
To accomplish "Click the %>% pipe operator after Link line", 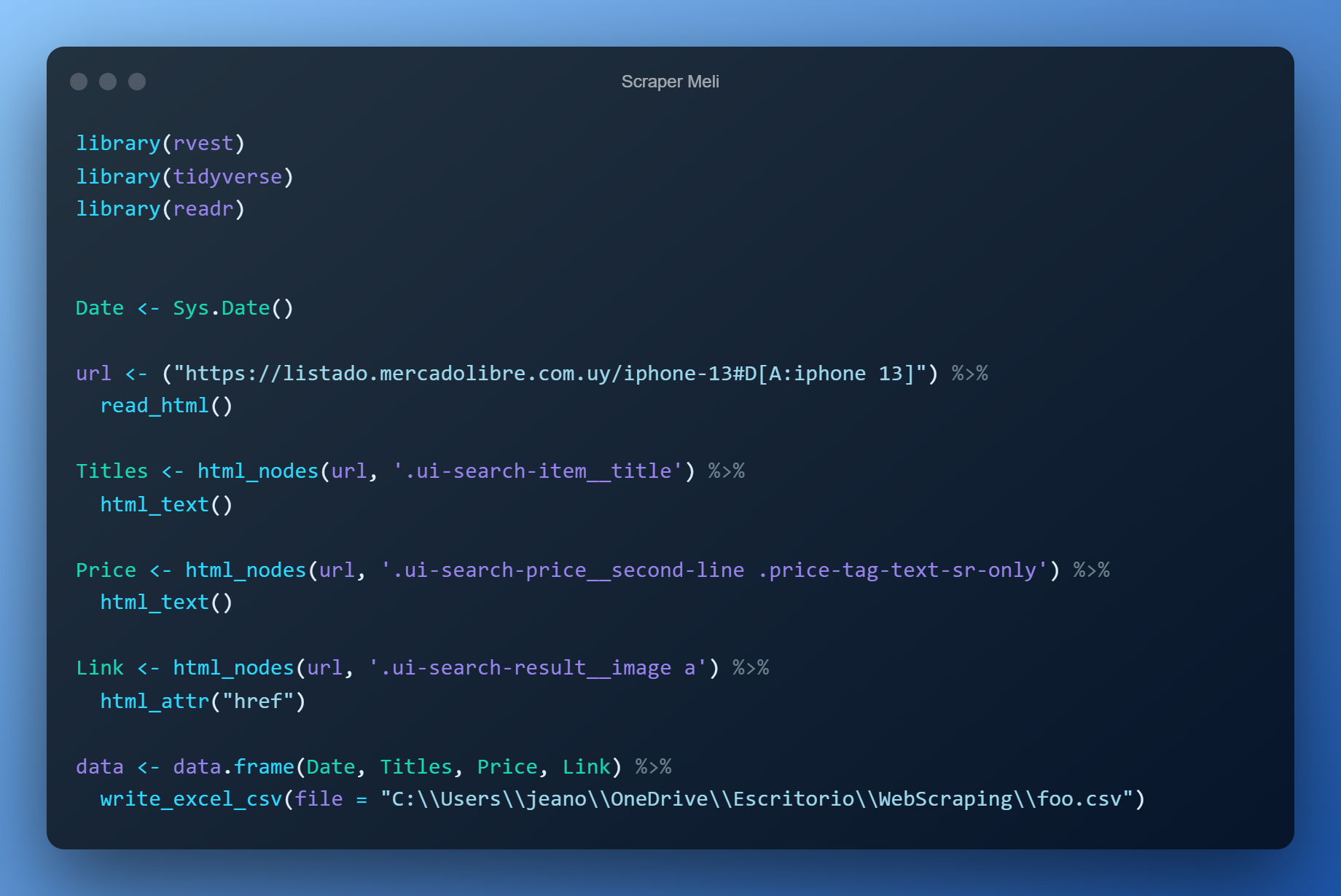I will coord(751,667).
